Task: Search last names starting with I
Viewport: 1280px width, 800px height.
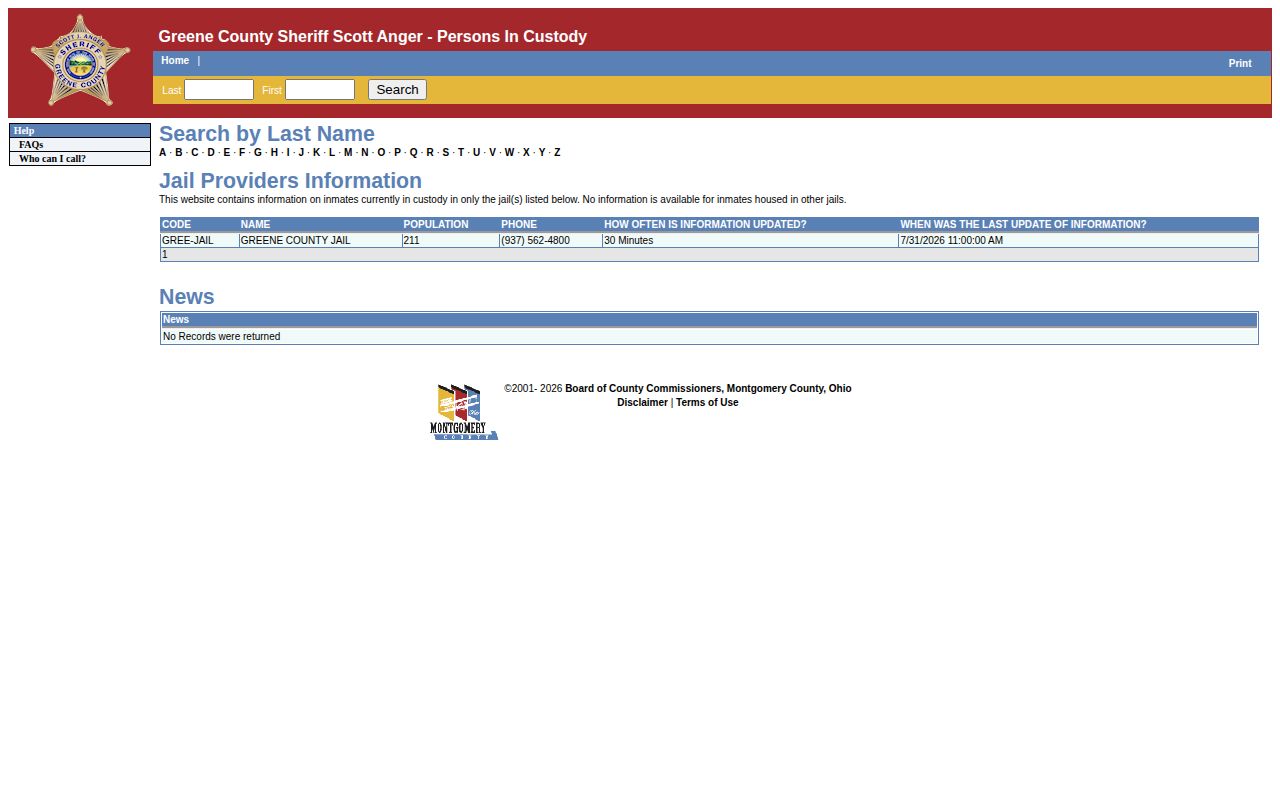Action: (288, 153)
